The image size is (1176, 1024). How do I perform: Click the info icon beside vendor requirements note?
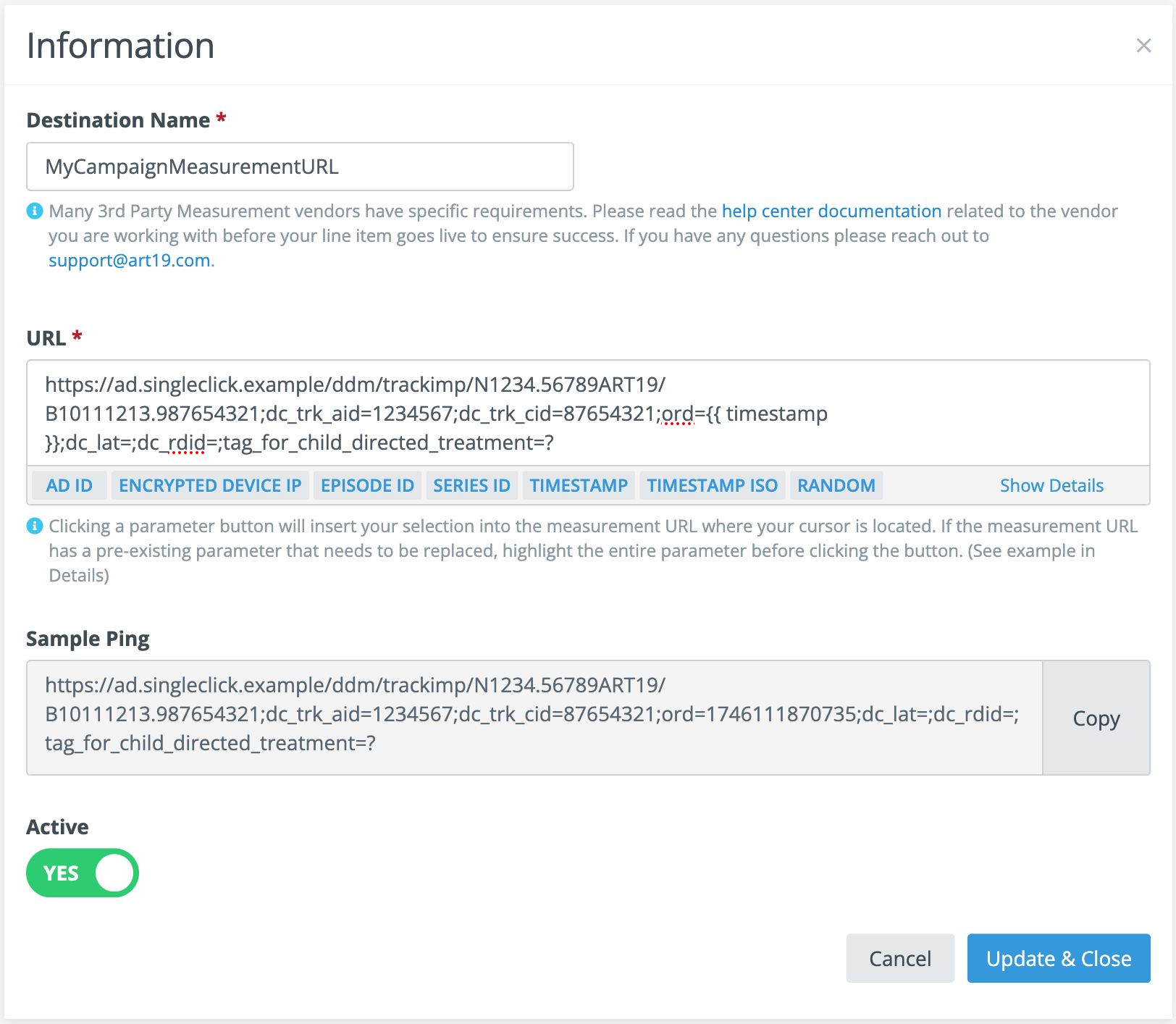35,211
